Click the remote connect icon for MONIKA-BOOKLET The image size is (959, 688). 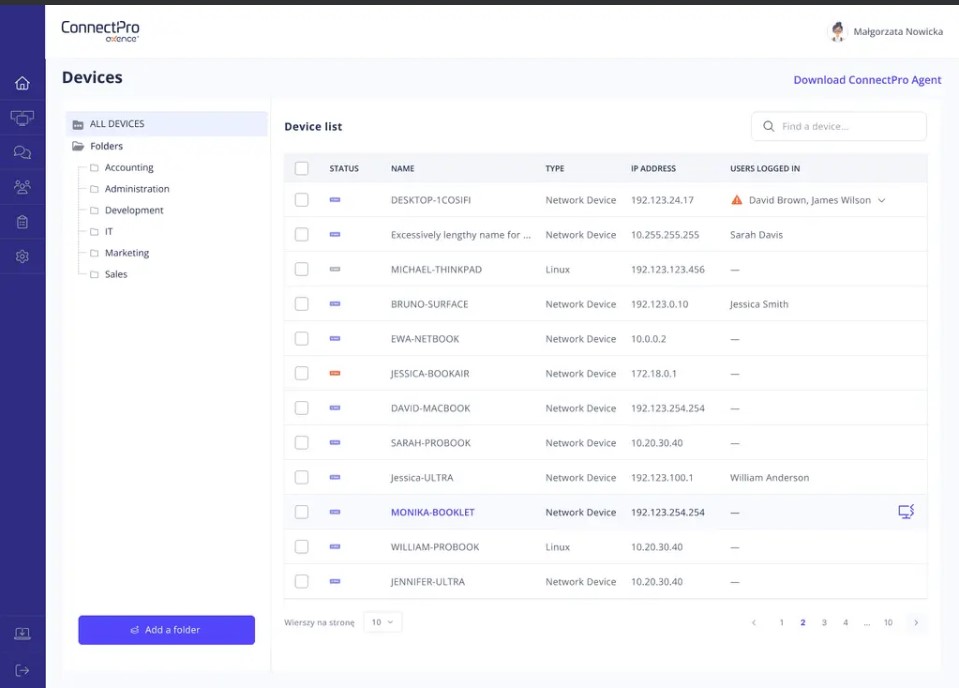point(906,511)
